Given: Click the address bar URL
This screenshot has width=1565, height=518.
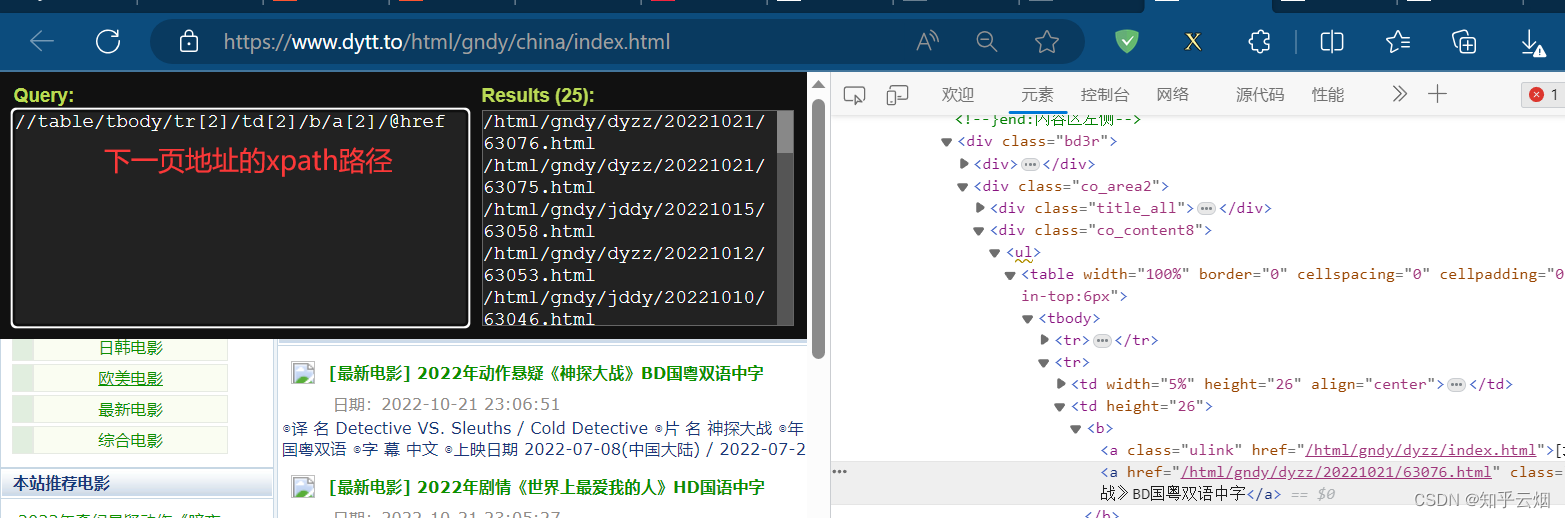Looking at the screenshot, I should click(447, 42).
